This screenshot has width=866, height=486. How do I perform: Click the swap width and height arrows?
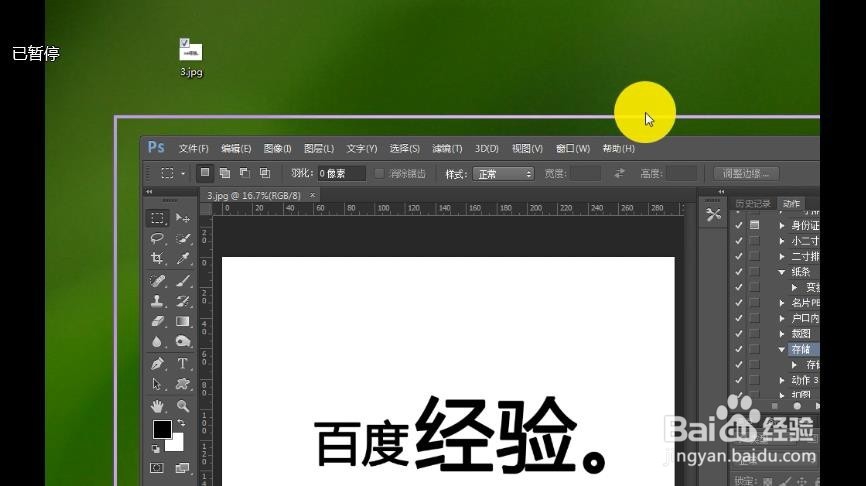[x=619, y=173]
